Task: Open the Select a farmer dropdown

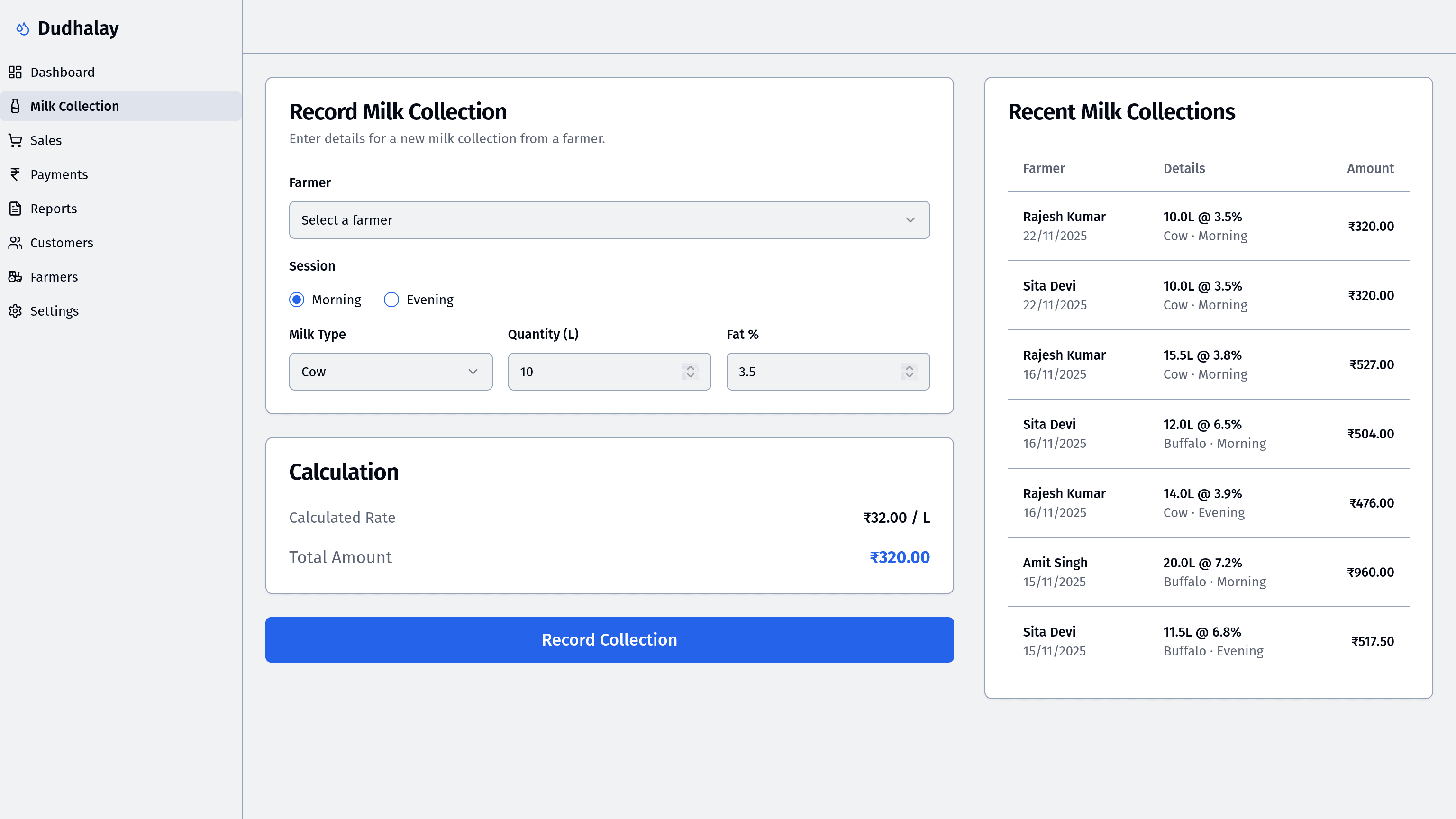Action: click(609, 220)
